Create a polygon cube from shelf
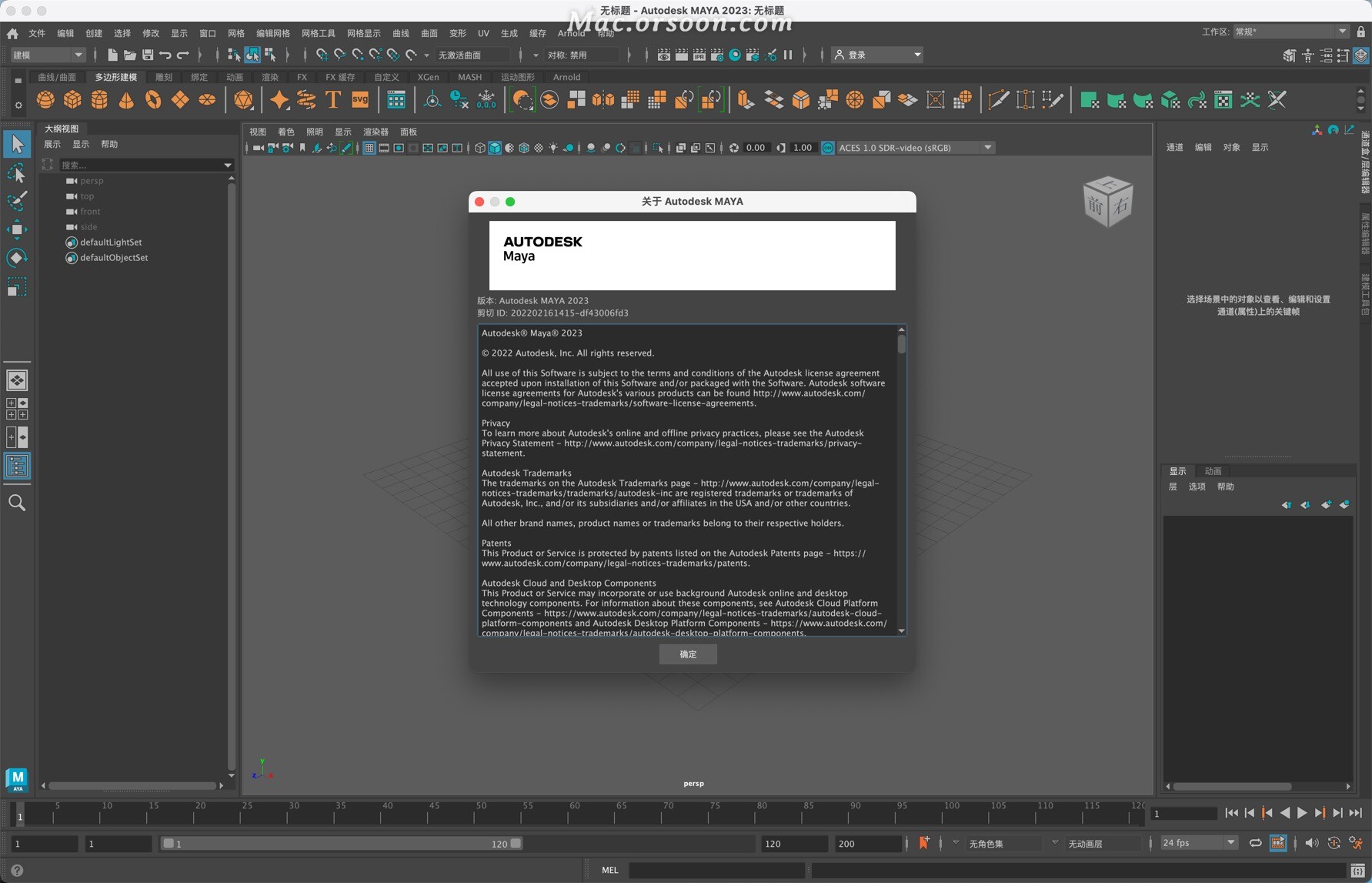 pyautogui.click(x=72, y=100)
